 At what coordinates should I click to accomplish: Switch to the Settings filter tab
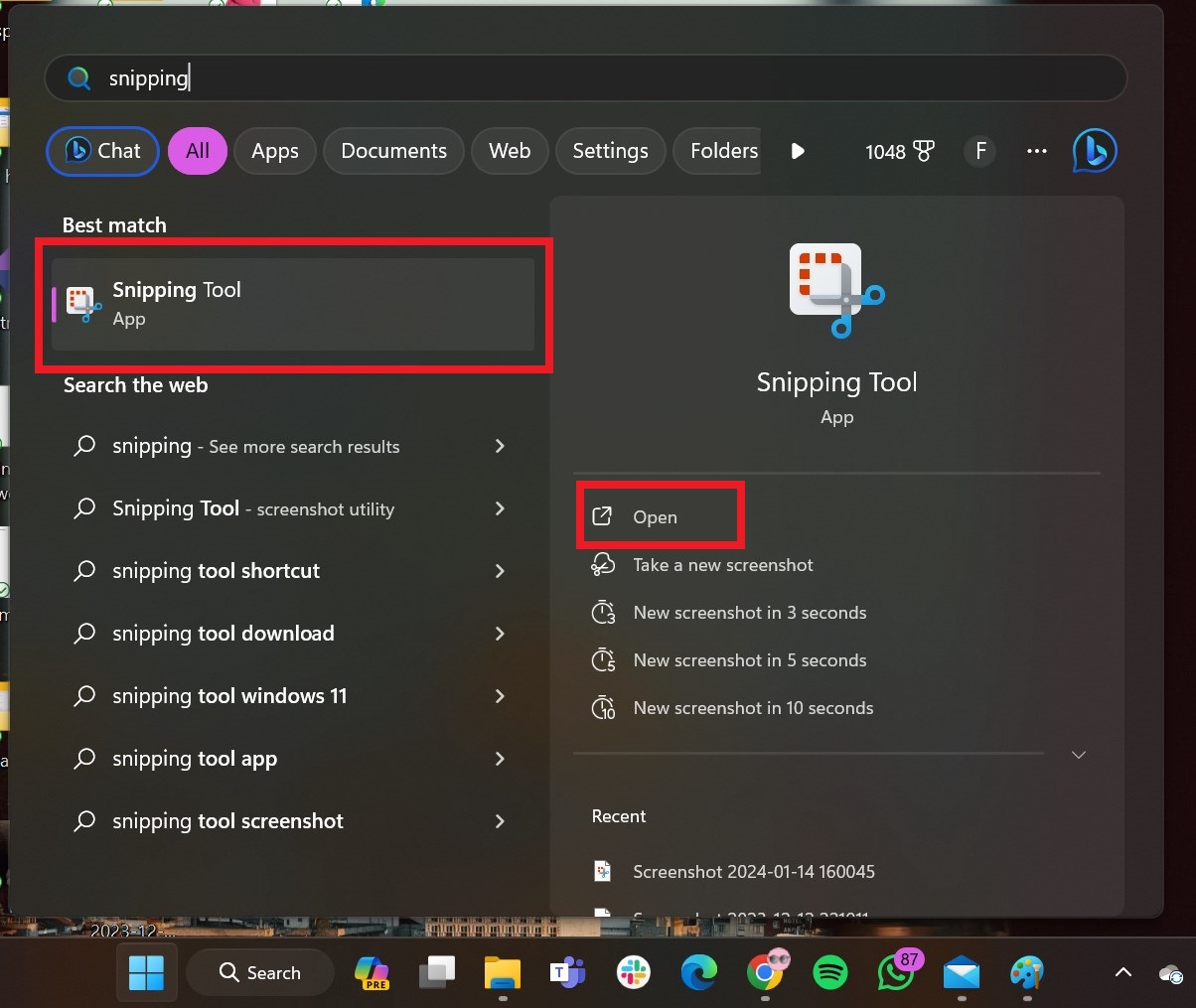610,151
